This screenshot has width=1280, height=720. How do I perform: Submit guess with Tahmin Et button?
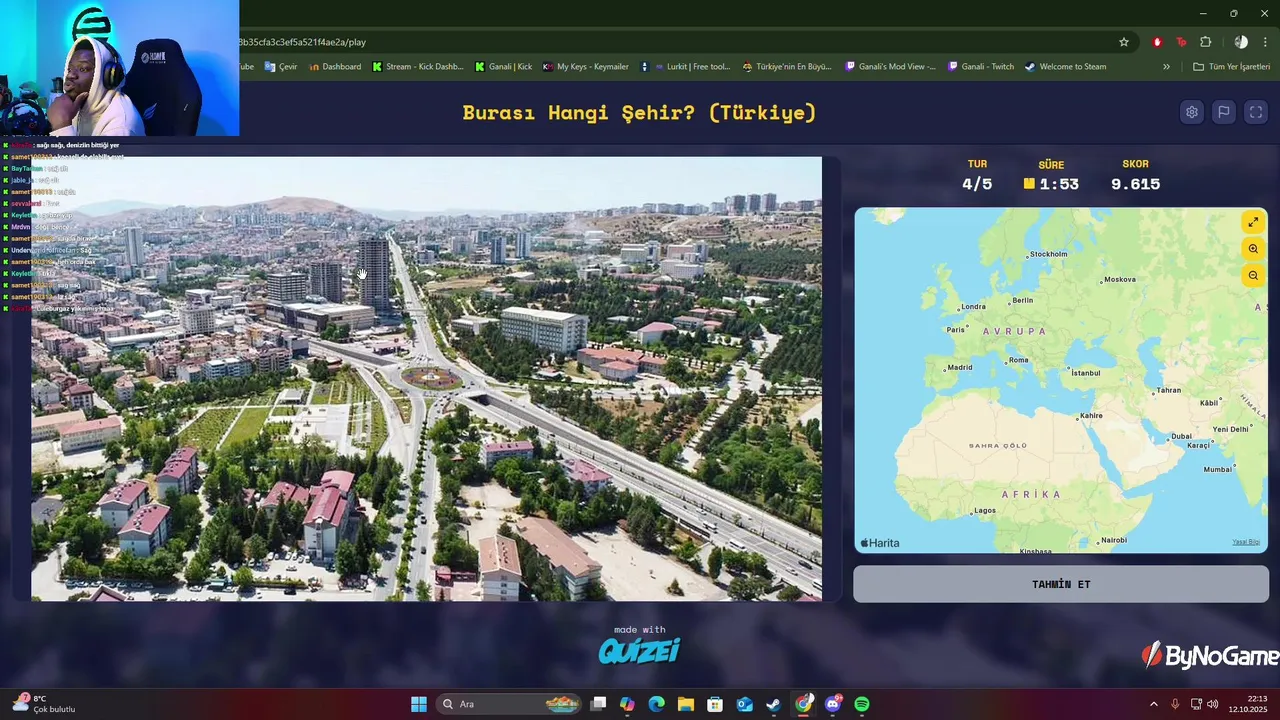[1061, 584]
